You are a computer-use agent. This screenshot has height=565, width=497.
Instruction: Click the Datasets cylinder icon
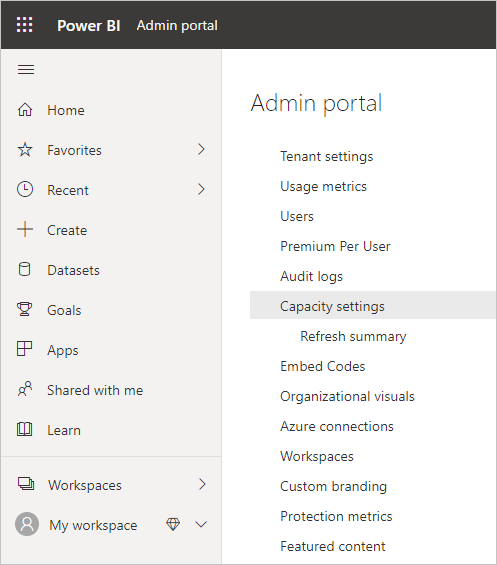[x=25, y=270]
